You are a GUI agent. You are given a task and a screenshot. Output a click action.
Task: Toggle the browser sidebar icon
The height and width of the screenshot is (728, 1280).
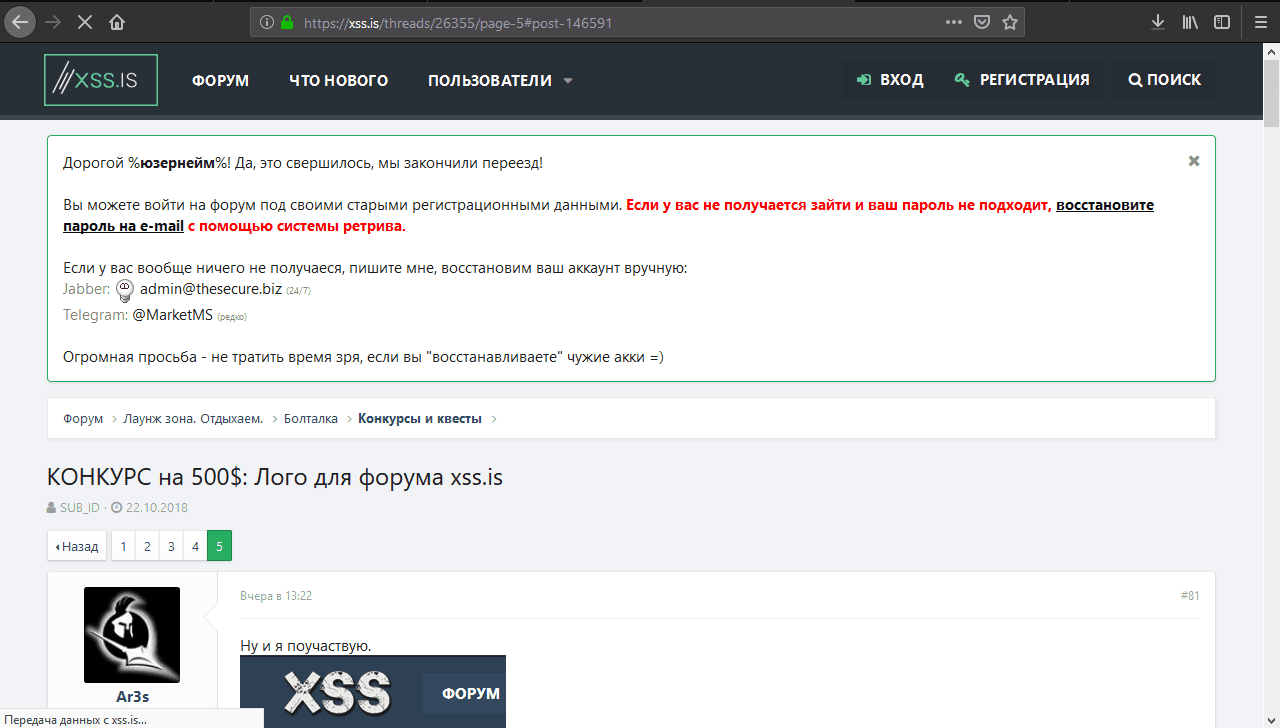(x=1222, y=22)
